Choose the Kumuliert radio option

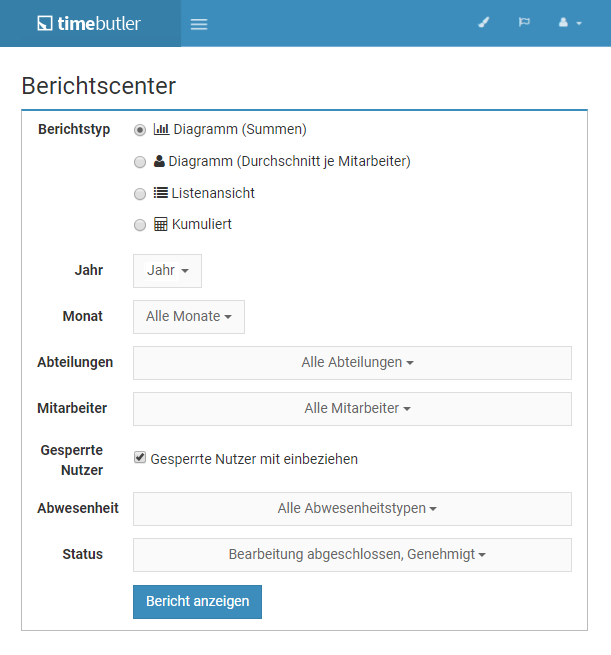coord(140,225)
